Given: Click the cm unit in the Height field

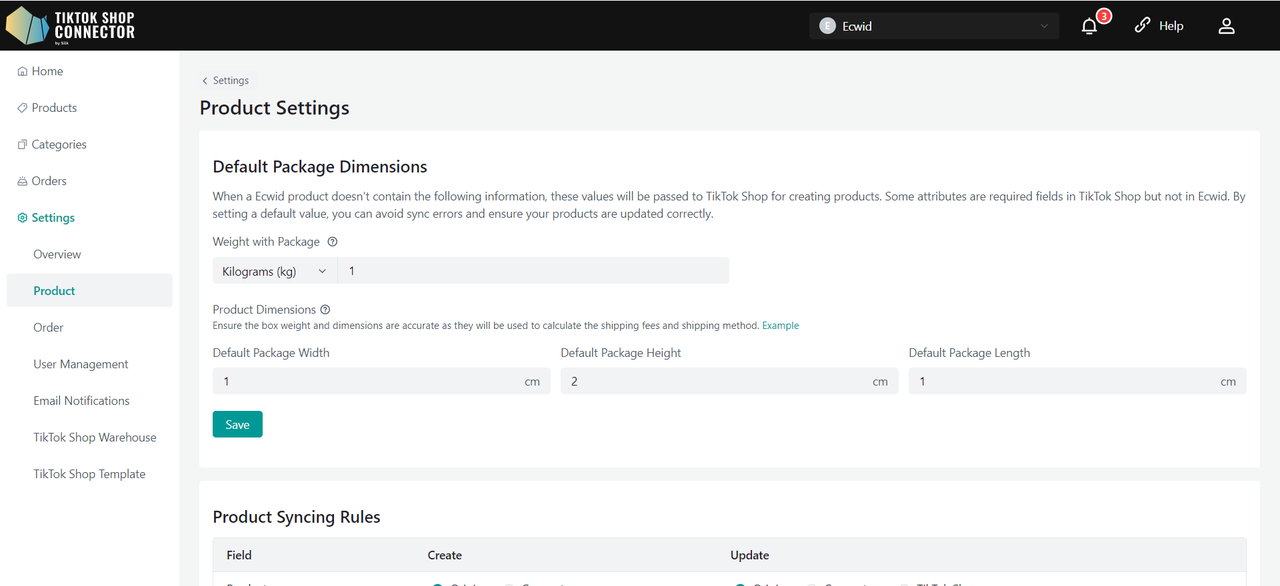Looking at the screenshot, I should (880, 382).
